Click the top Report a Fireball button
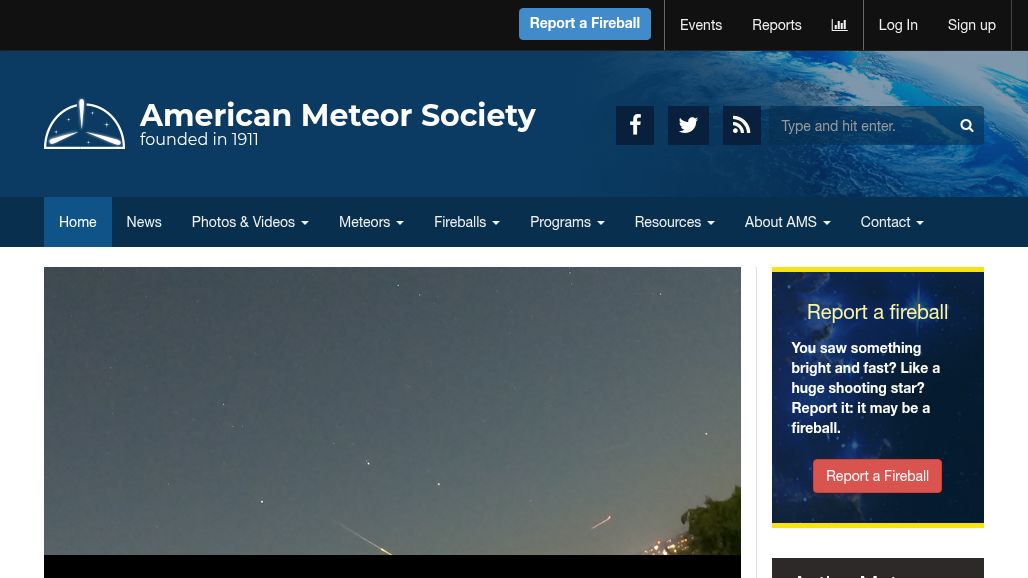1028x578 pixels. point(584,23)
